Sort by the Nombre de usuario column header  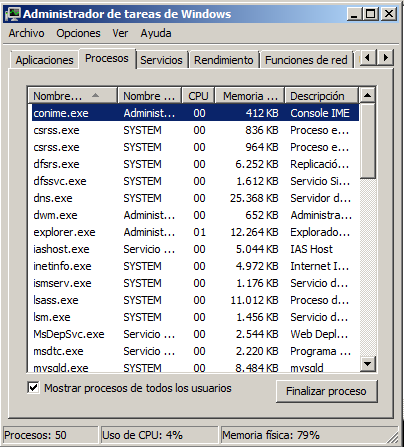point(149,96)
